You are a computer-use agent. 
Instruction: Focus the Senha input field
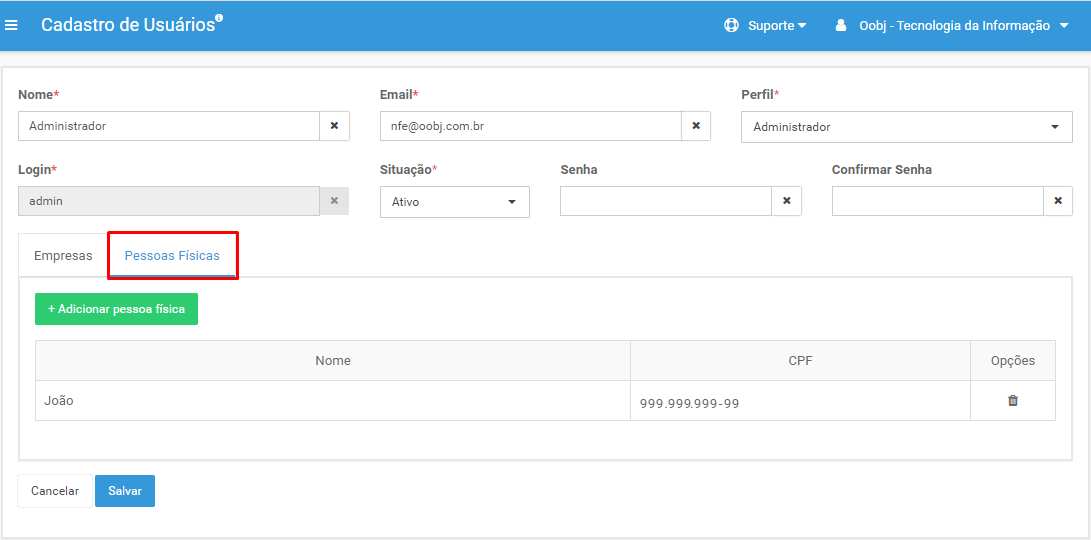[x=666, y=201]
